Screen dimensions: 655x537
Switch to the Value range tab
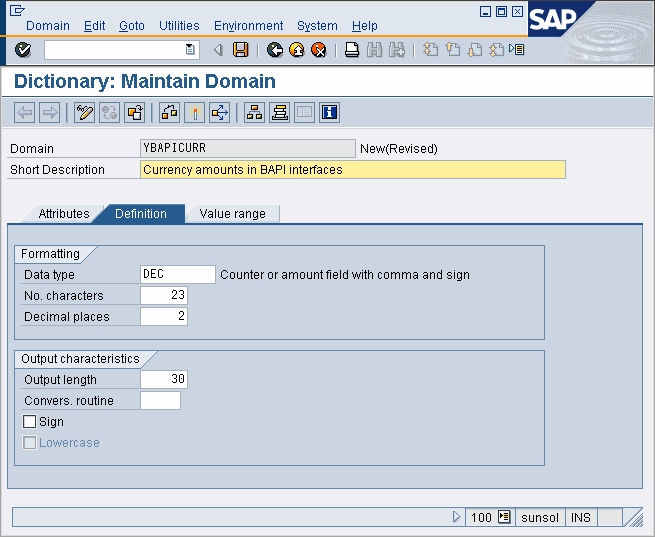pyautogui.click(x=232, y=214)
